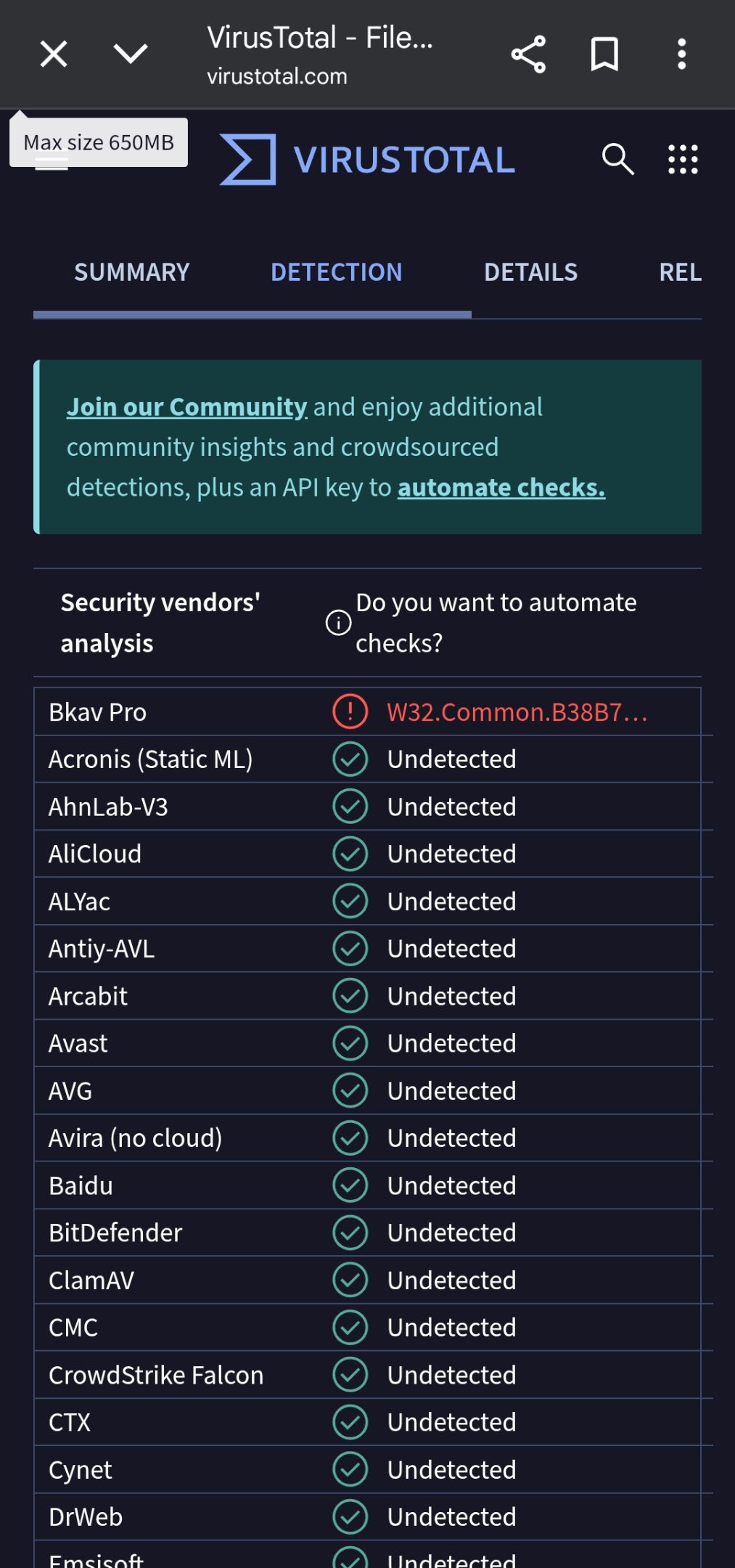Bookmark this page with the bookmark icon
This screenshot has width=735, height=1568.
pos(604,54)
